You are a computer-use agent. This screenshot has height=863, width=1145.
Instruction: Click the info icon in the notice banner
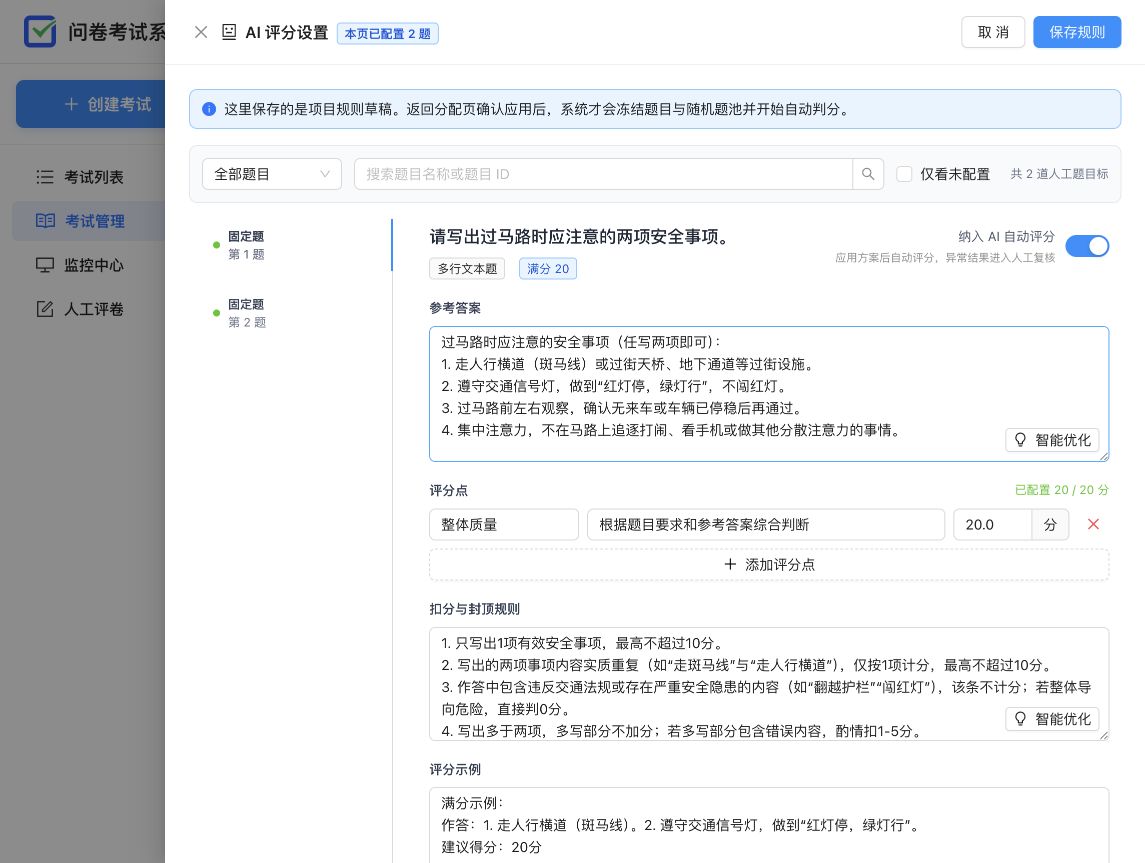click(x=209, y=110)
